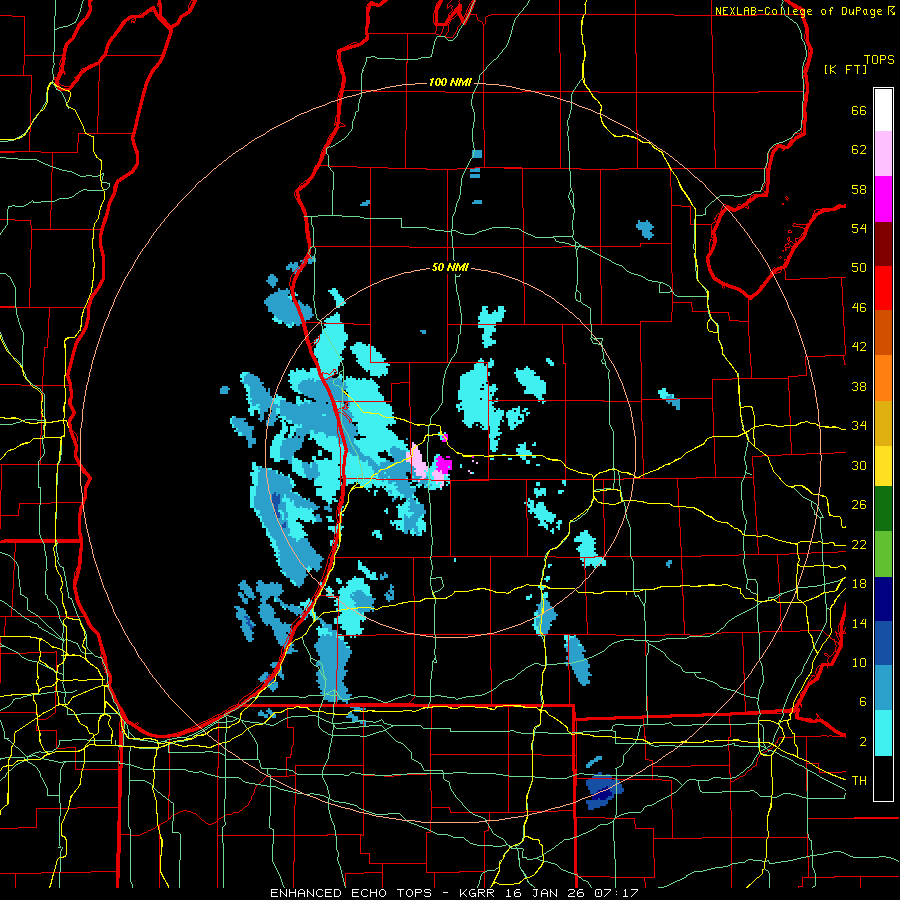Pick the dark green 26 kft legend swatch
This screenshot has height=900, width=900.
pyautogui.click(x=883, y=509)
